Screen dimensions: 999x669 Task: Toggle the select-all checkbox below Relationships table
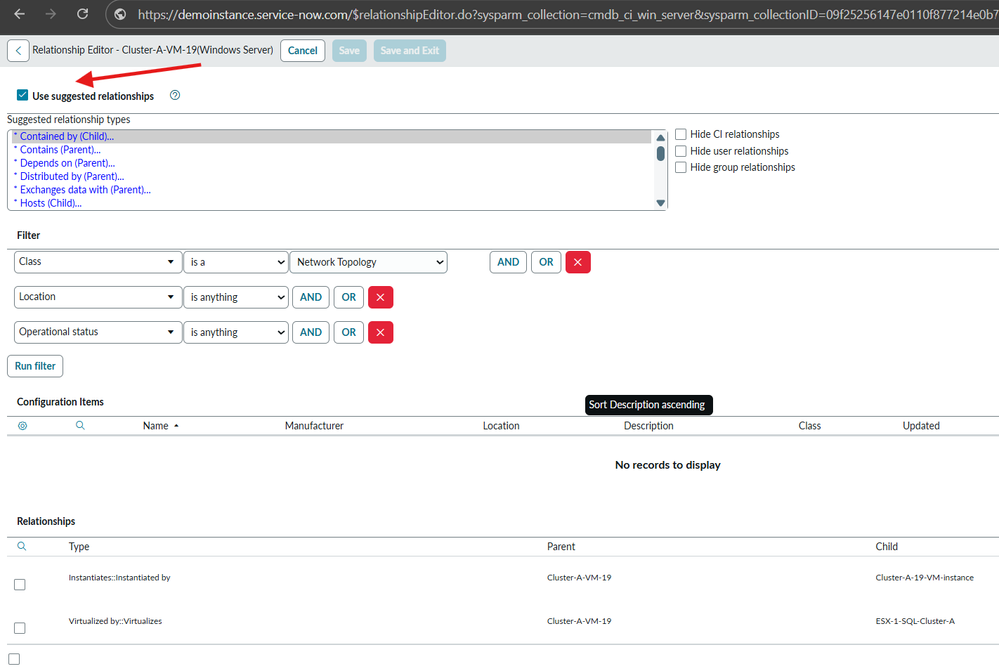[x=14, y=659]
